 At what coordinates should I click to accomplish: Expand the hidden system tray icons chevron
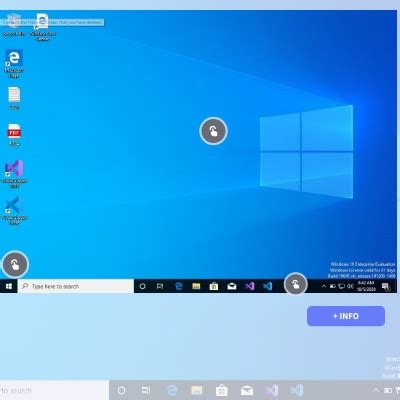click(x=324, y=286)
